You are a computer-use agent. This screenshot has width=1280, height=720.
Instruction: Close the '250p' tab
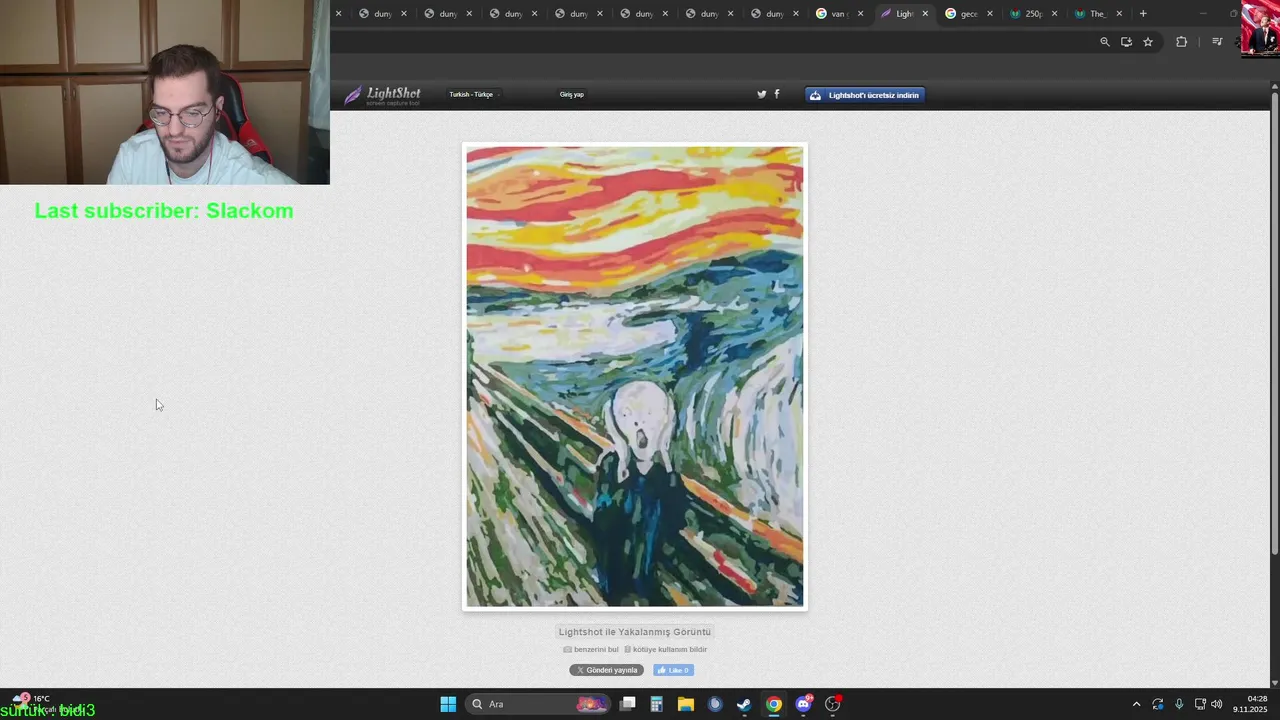tap(1054, 14)
